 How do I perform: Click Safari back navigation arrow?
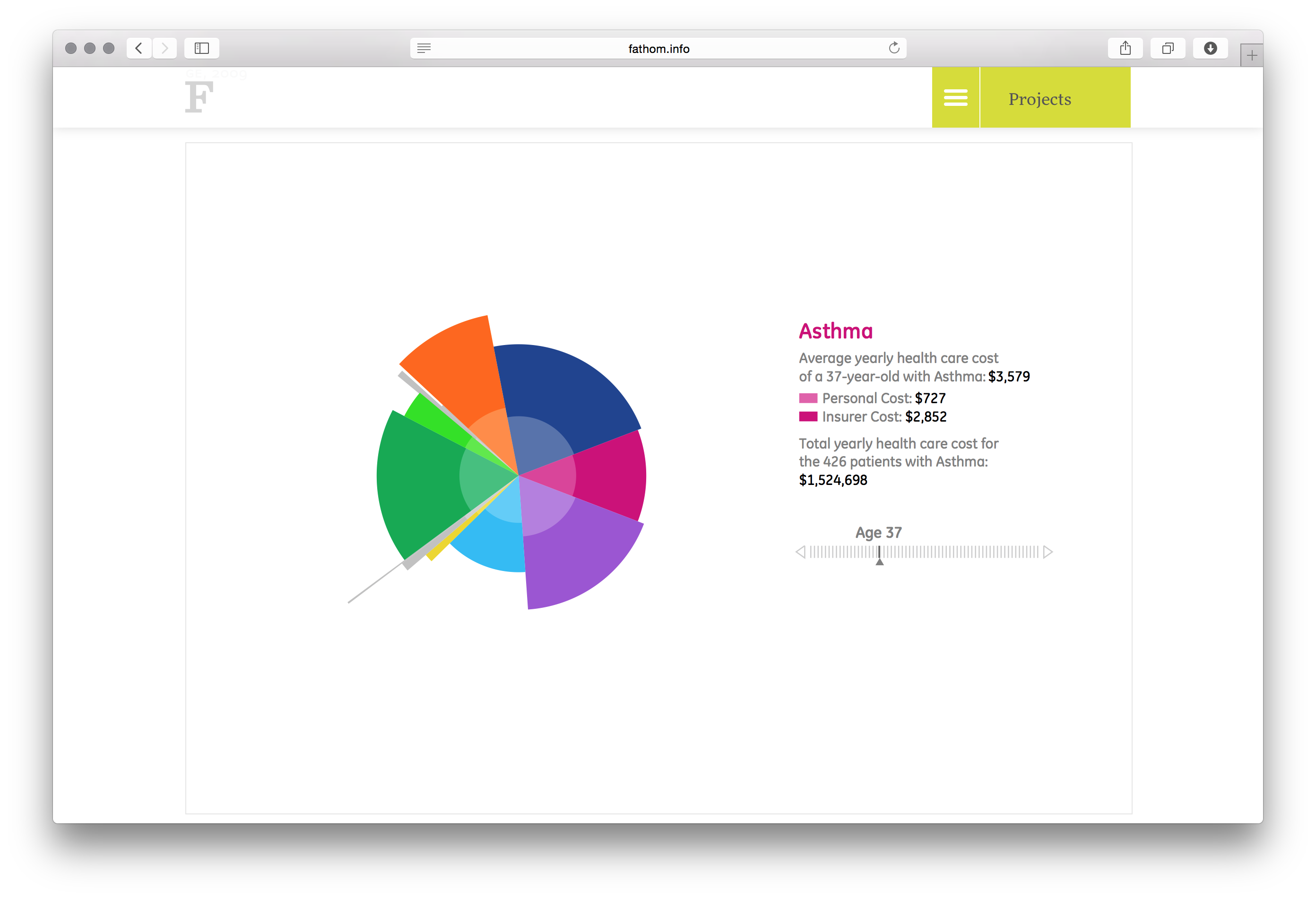pyautogui.click(x=139, y=48)
